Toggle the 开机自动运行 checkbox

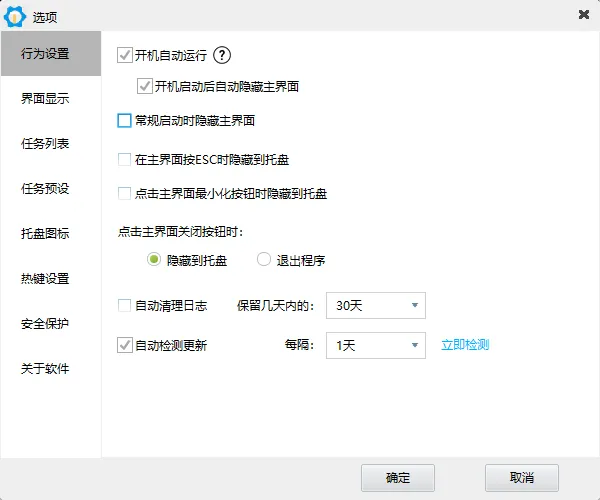point(124,55)
